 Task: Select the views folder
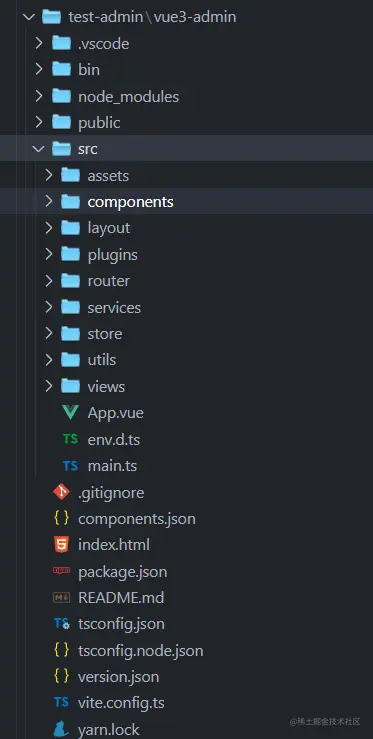coord(106,386)
